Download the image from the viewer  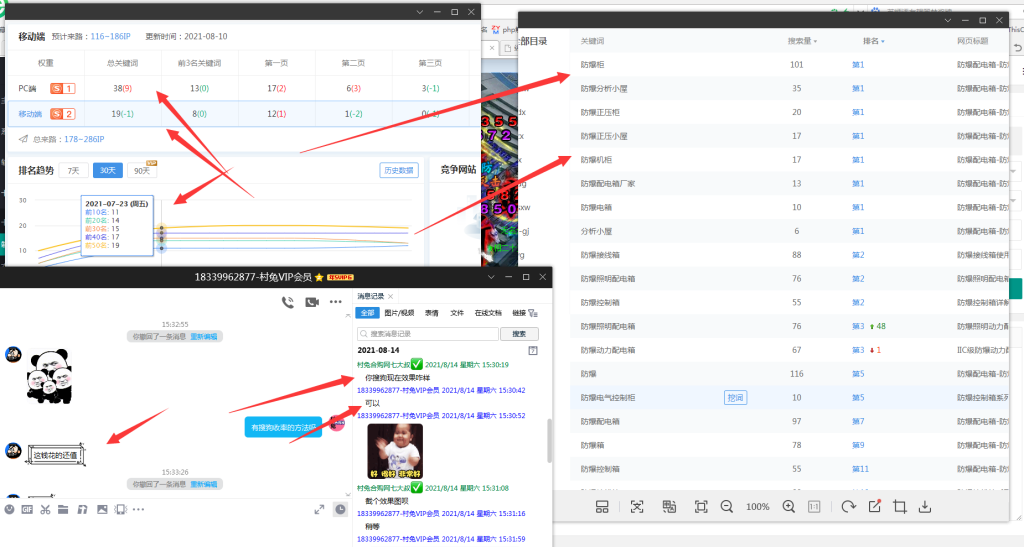925,507
